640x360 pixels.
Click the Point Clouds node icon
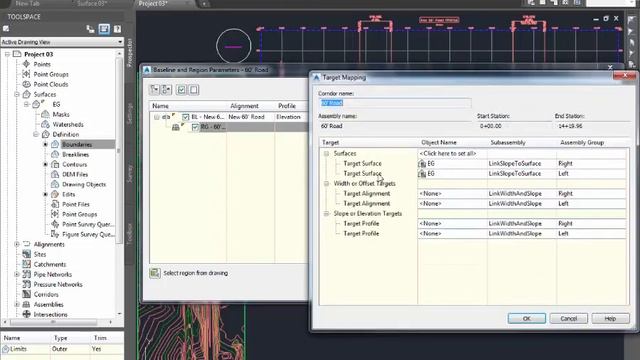(27, 84)
